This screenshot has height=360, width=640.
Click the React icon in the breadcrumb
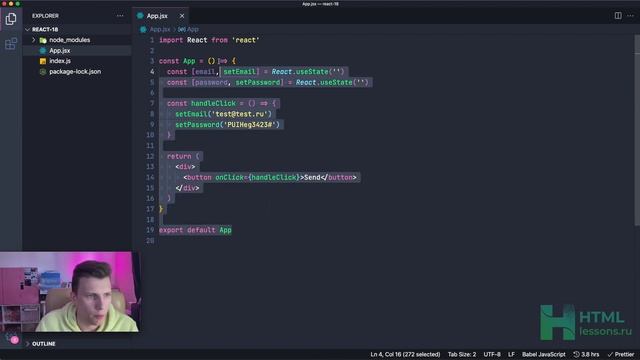click(x=143, y=29)
